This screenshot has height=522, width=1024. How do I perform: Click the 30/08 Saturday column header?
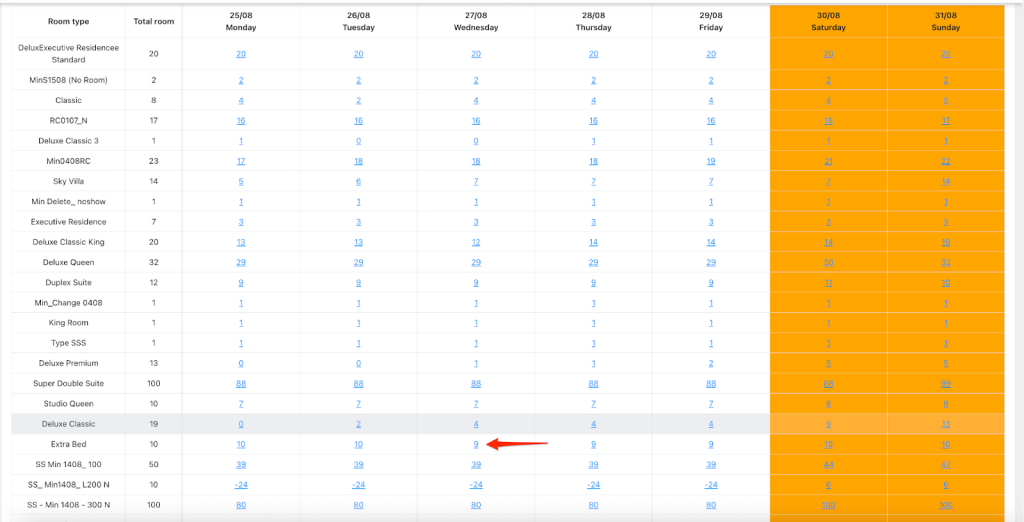[x=828, y=22]
